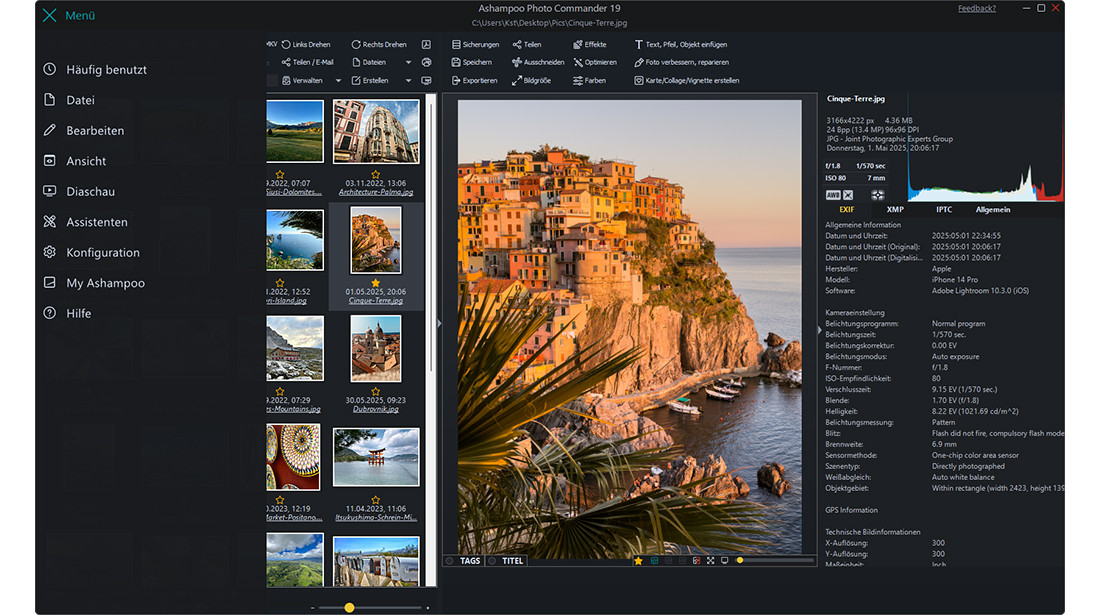This screenshot has height=615, width=1100.
Task: Open Sicherungen in the toolbar
Action: coord(476,44)
